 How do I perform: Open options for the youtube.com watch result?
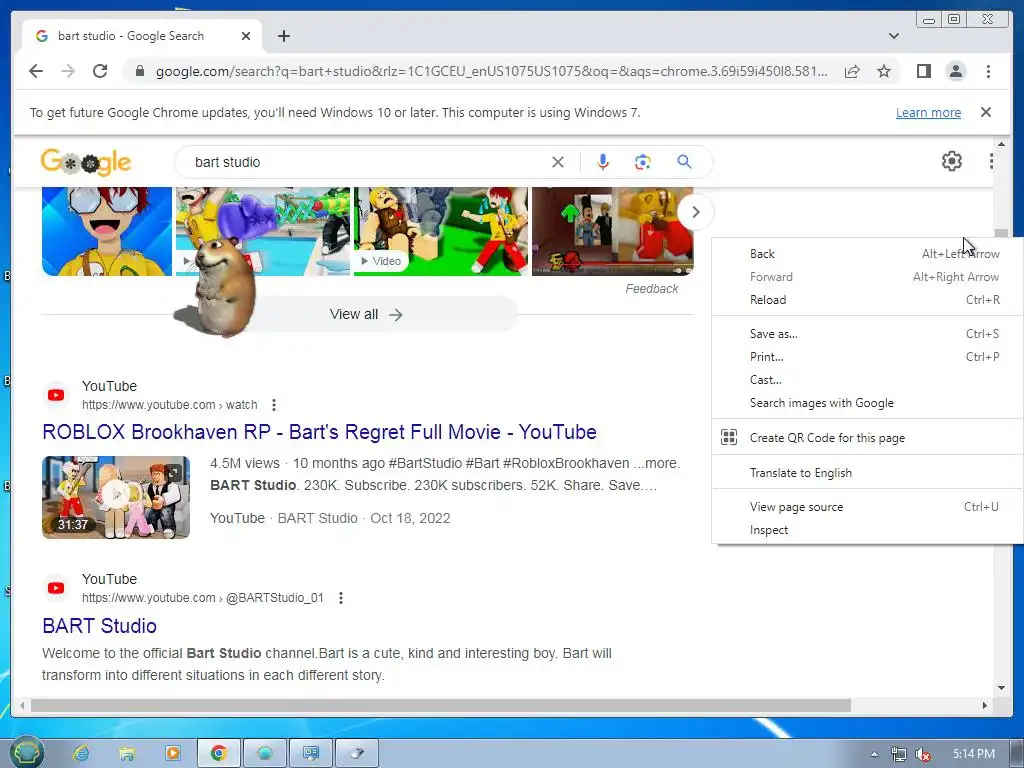[274, 405]
